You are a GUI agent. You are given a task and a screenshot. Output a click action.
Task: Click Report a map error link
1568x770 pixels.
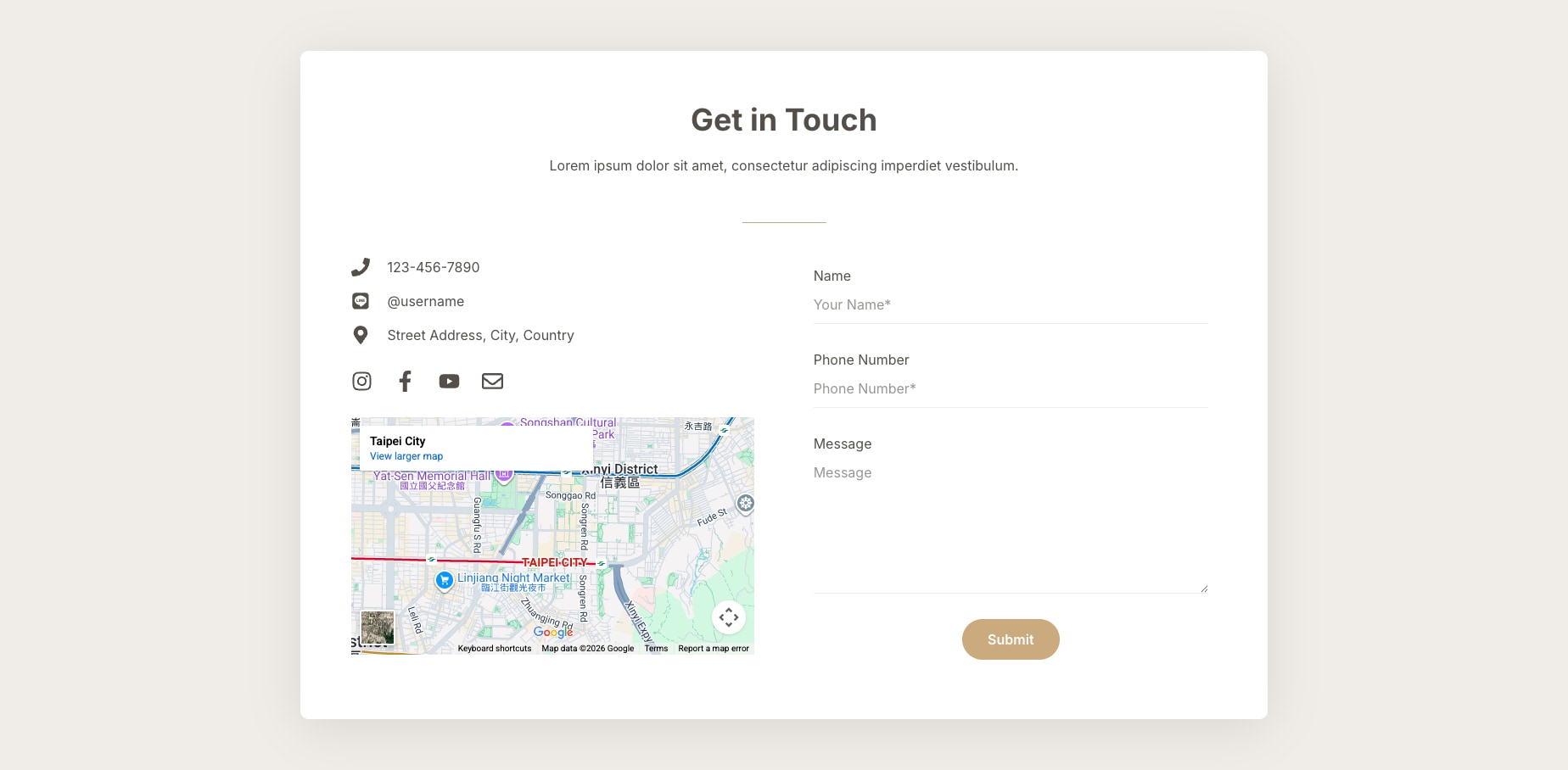pyautogui.click(x=714, y=649)
